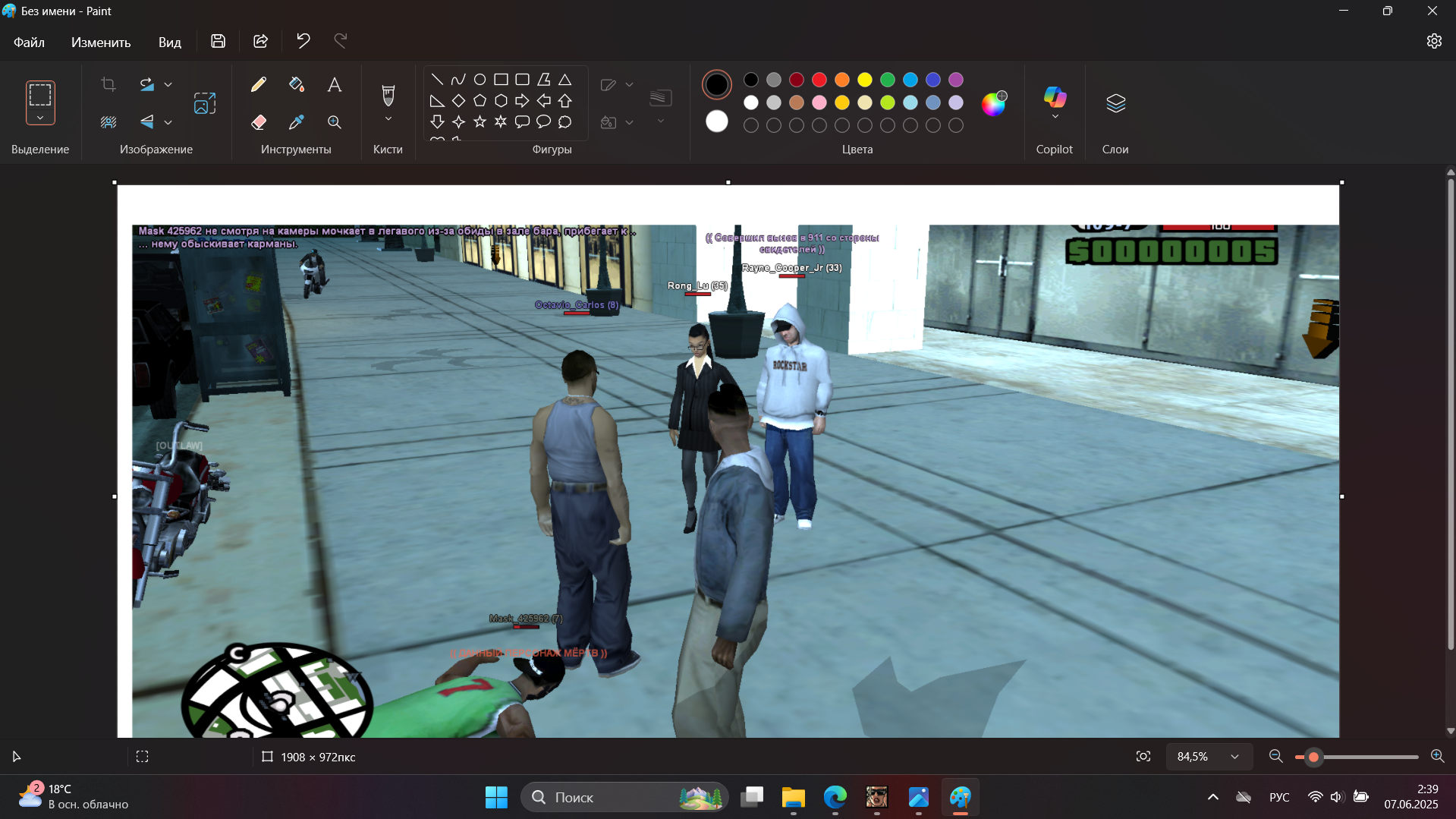Expand the Brushes dropdown arrow
Image resolution: width=1456 pixels, height=819 pixels.
tap(388, 119)
